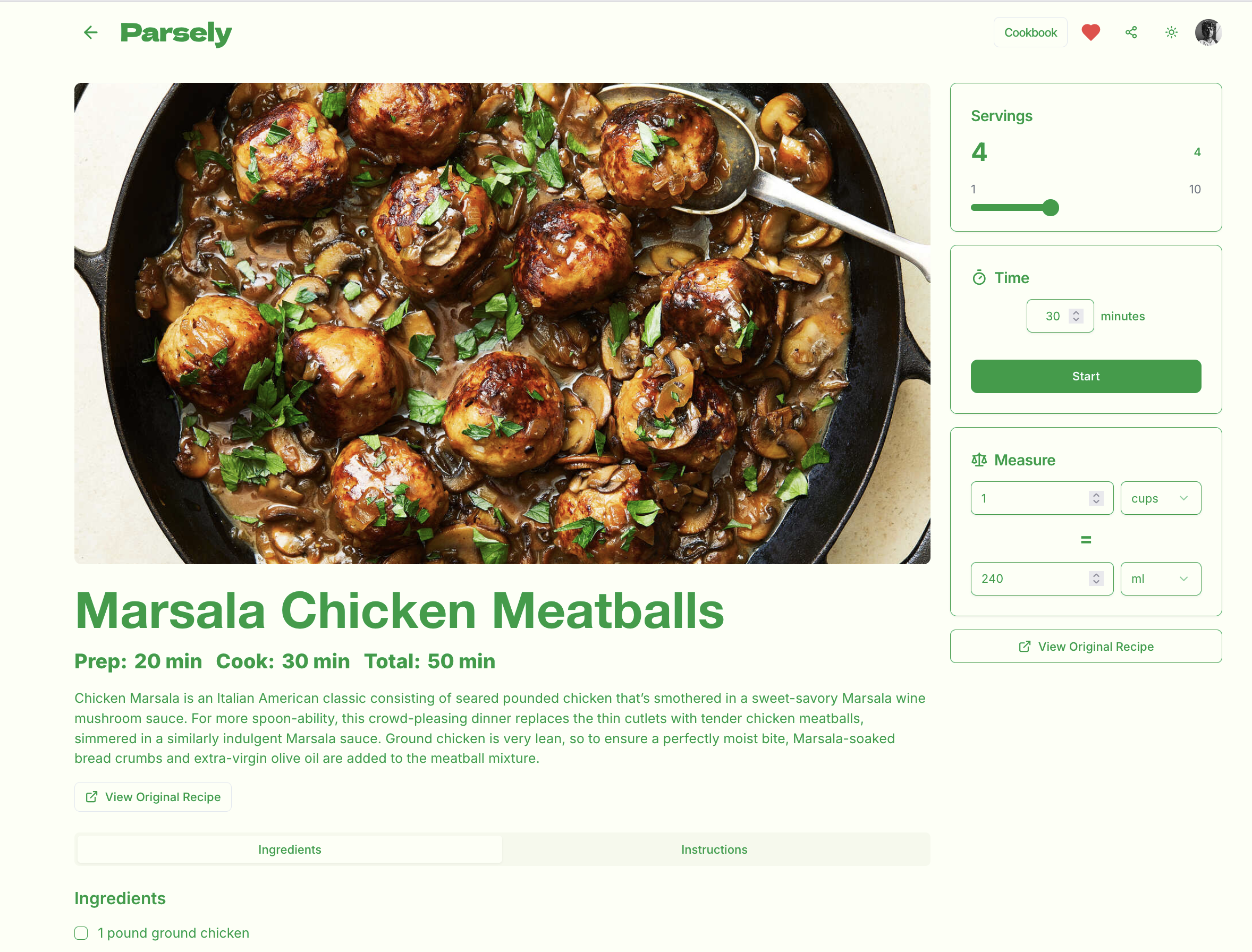1252x952 pixels.
Task: Click the 240 value stepper arrows
Action: pyautogui.click(x=1096, y=579)
